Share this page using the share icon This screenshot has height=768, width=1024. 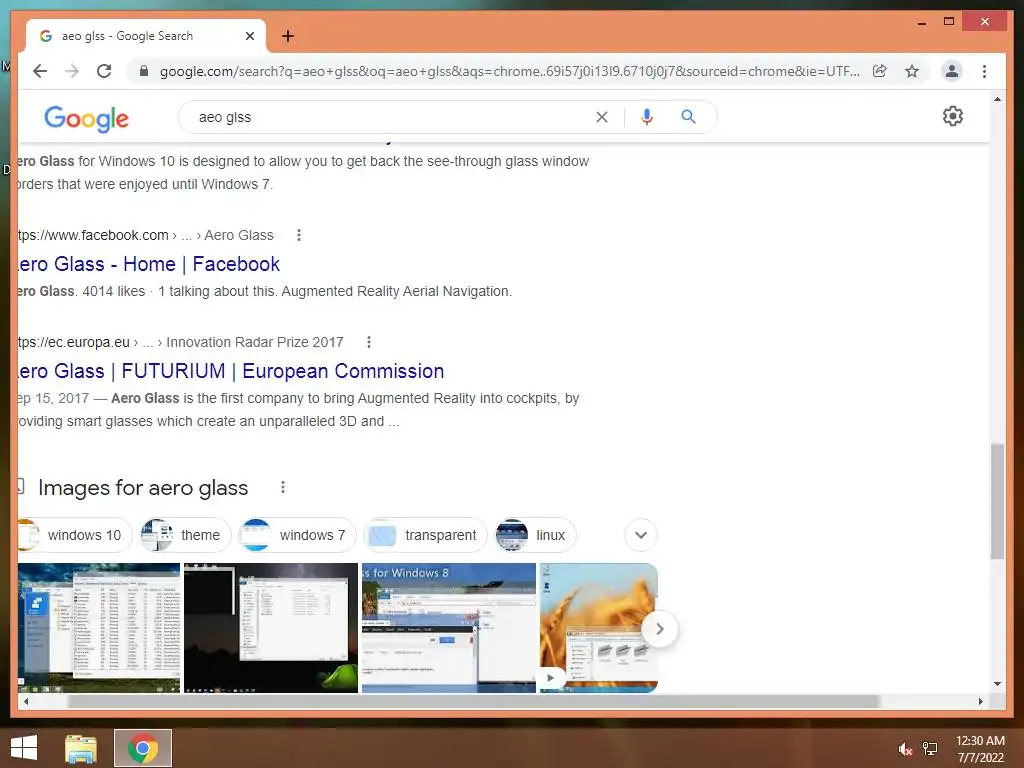[x=880, y=71]
